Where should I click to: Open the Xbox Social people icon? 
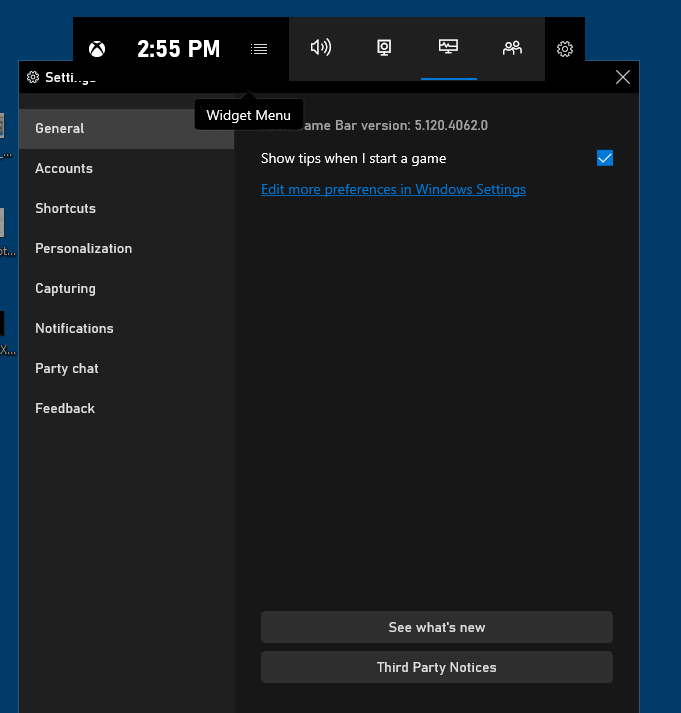coord(512,48)
